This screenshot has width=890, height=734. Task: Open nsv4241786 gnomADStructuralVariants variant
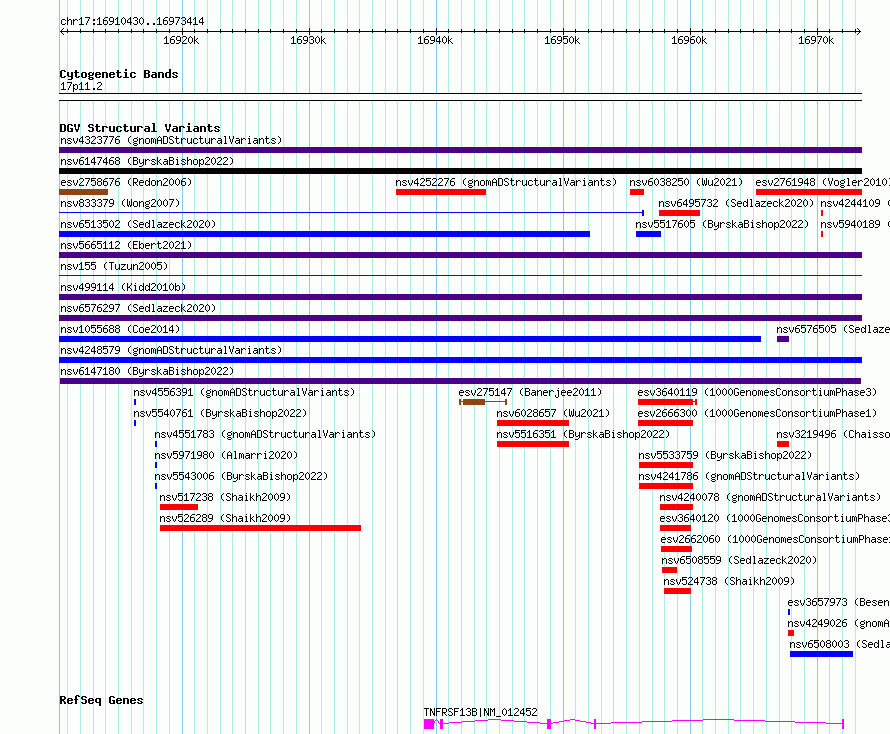tap(749, 476)
